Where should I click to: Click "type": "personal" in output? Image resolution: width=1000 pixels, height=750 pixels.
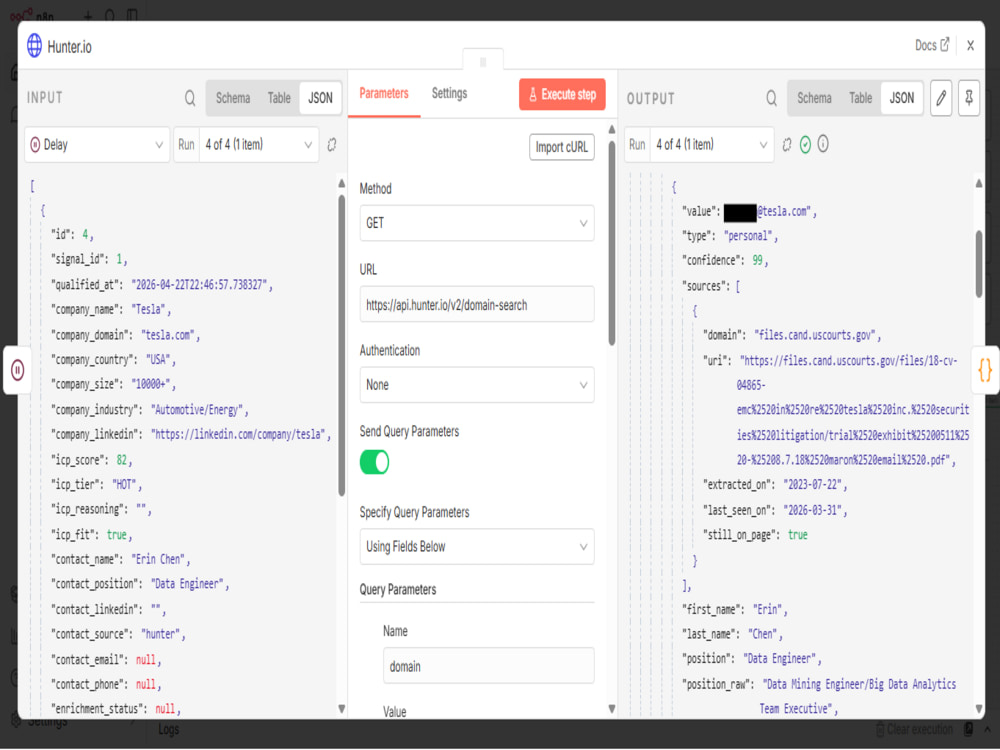[730, 236]
